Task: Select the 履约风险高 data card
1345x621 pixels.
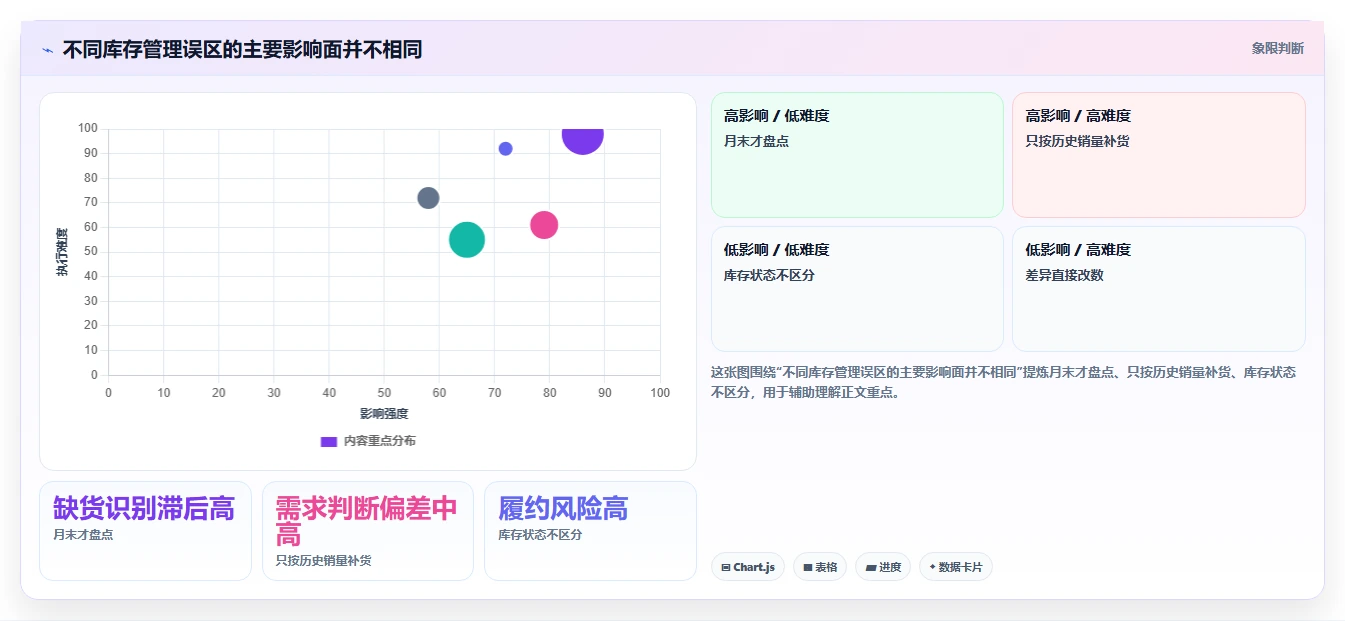Action: coord(590,531)
